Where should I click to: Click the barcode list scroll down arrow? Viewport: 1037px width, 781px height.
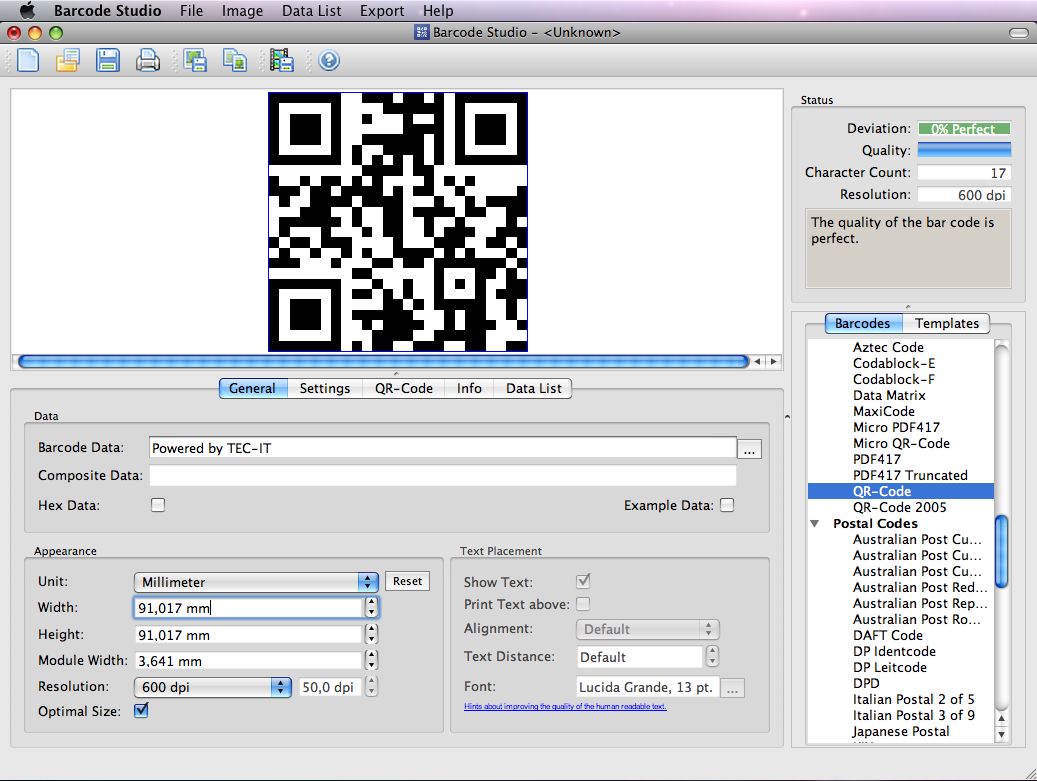[1001, 735]
